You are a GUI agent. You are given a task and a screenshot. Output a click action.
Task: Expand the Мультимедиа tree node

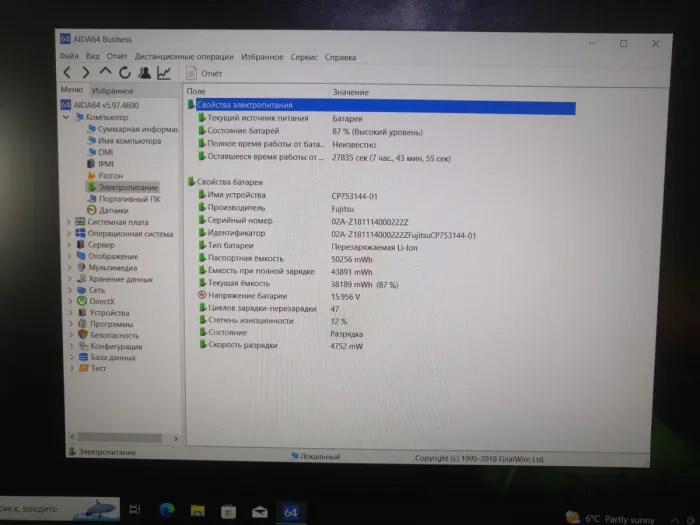(x=69, y=268)
